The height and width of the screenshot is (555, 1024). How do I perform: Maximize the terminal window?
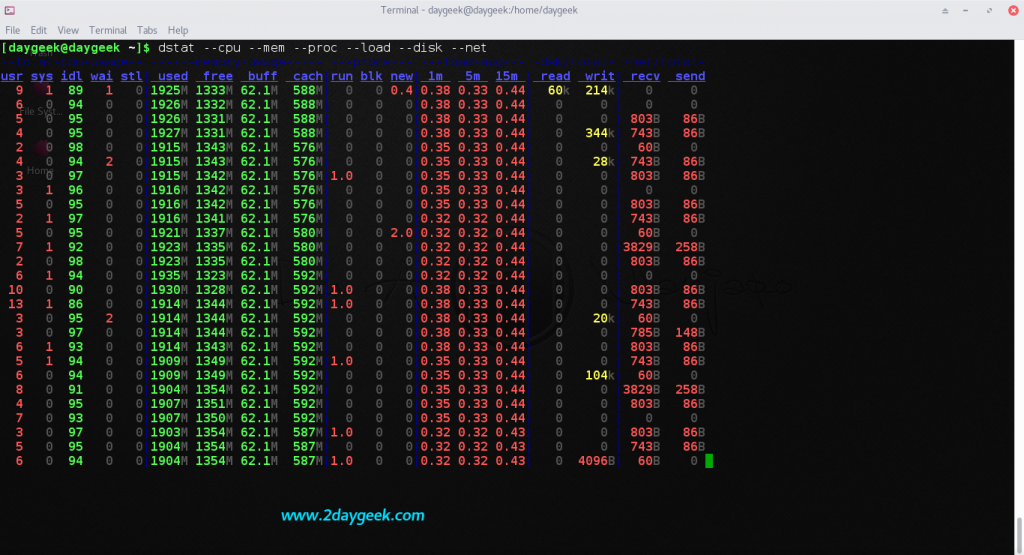pyautogui.click(x=990, y=10)
